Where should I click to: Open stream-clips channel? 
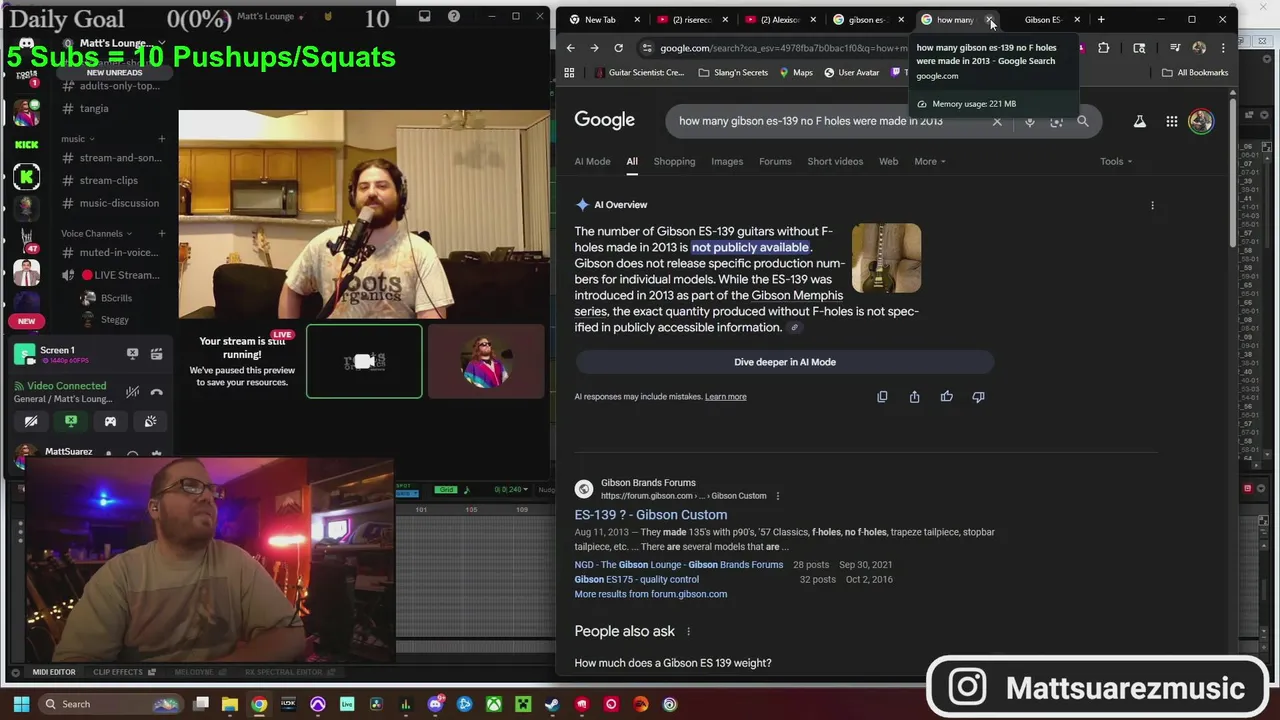click(108, 180)
